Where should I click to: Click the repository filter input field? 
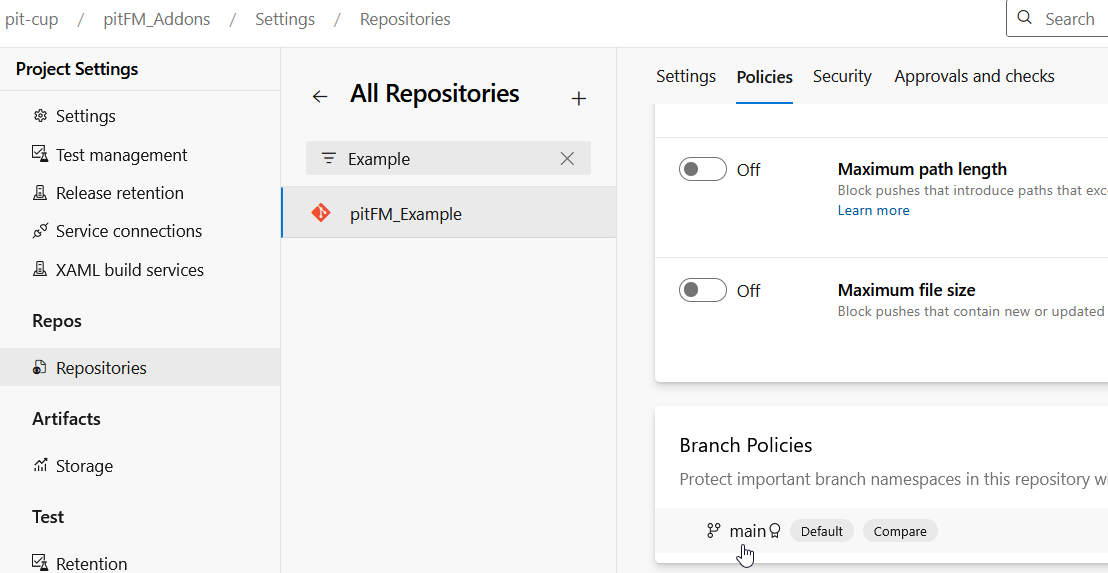[440, 159]
